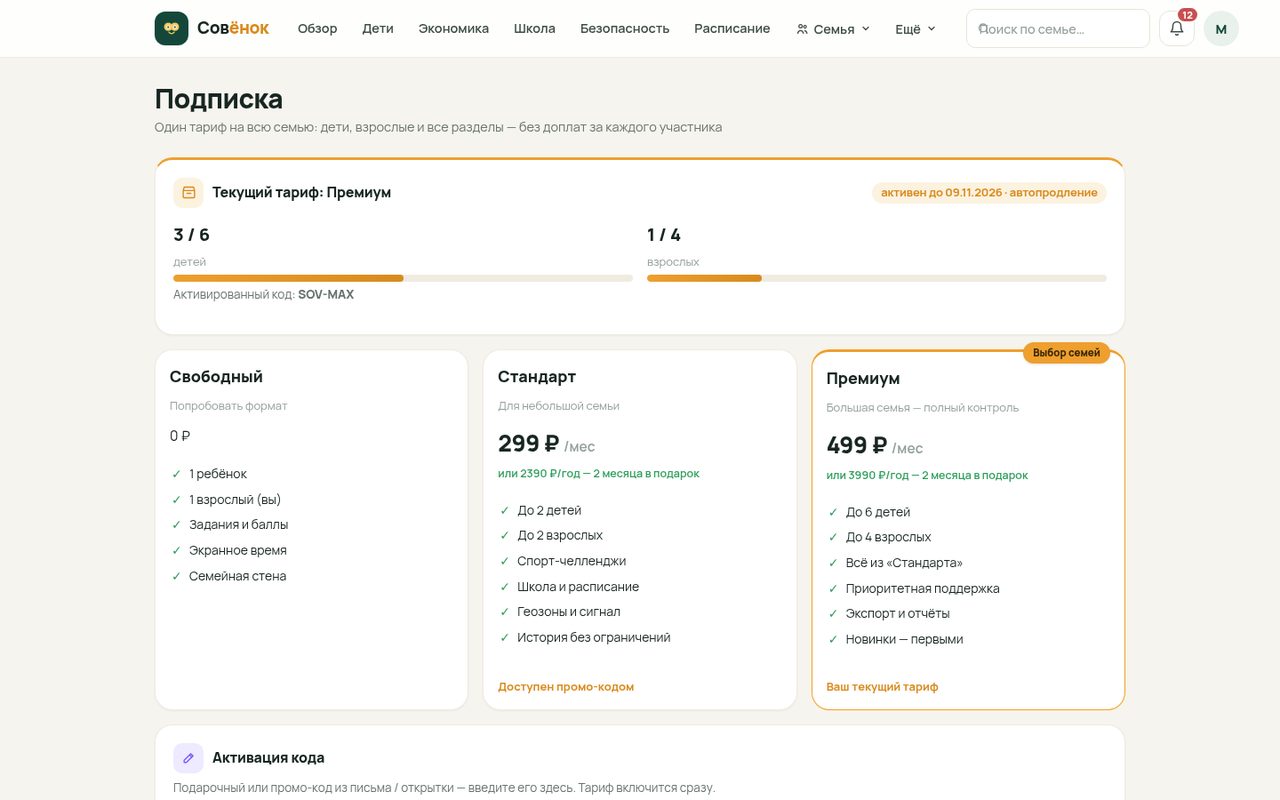Click the Геозоны и сигнал feature

pos(568,612)
